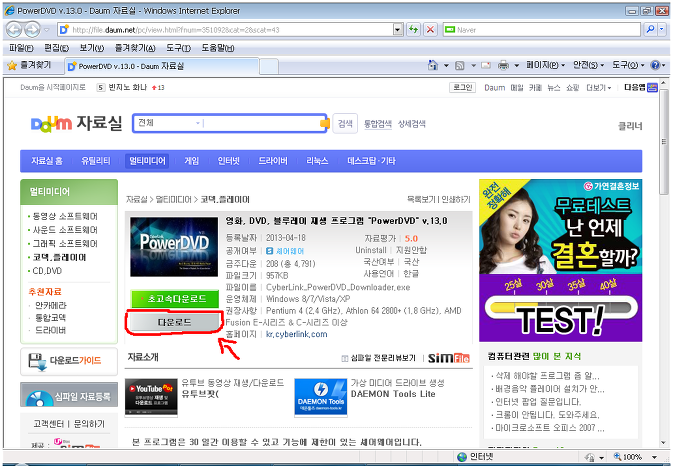Viewport: 673px width, 466px height.
Task: Open CD,DVD category in sidebar
Action: (x=47, y=271)
